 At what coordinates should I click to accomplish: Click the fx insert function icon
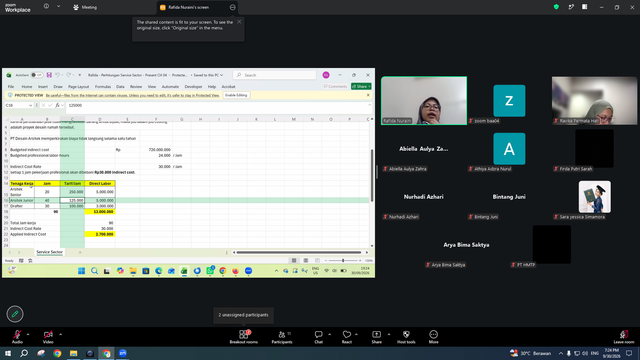point(57,105)
